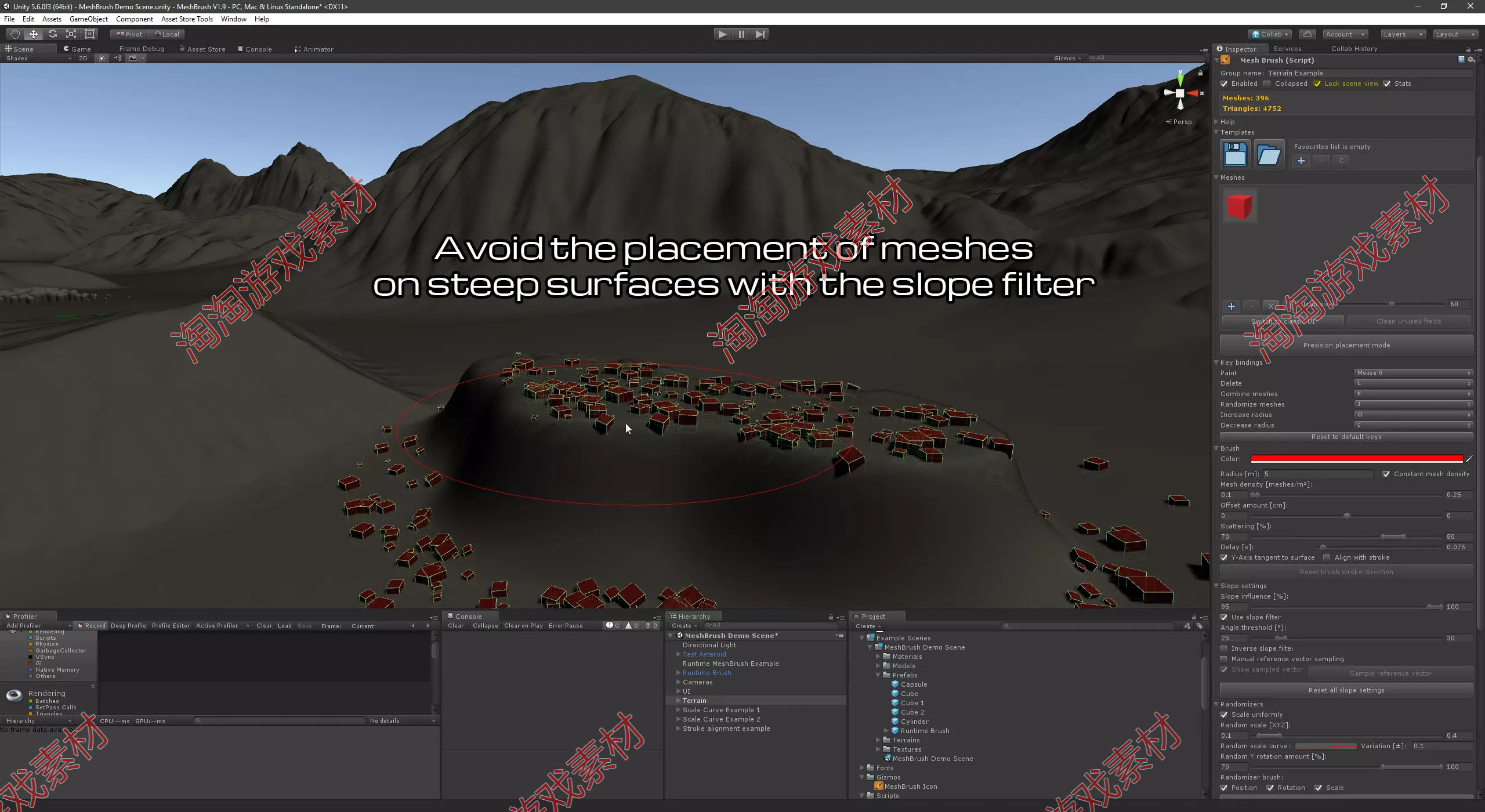1485x812 pixels.
Task: Select the red cube mesh thumbnail
Action: (x=1240, y=206)
